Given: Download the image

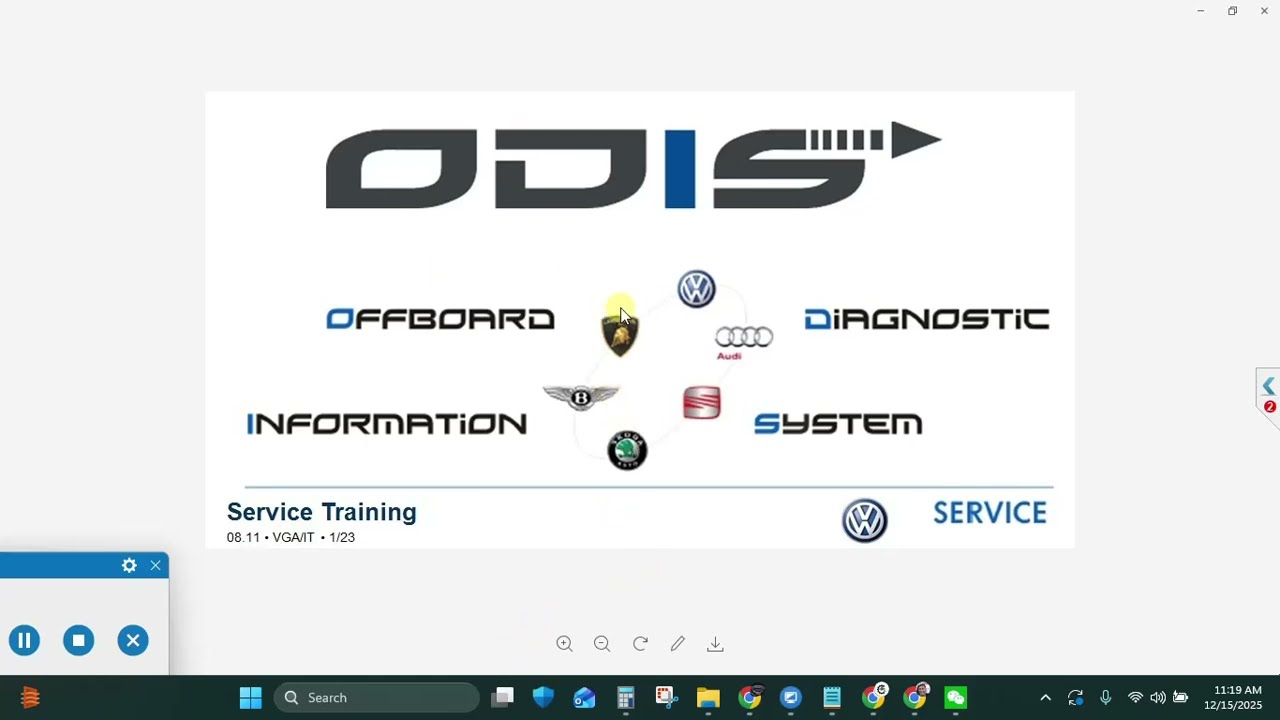Looking at the screenshot, I should coord(715,644).
